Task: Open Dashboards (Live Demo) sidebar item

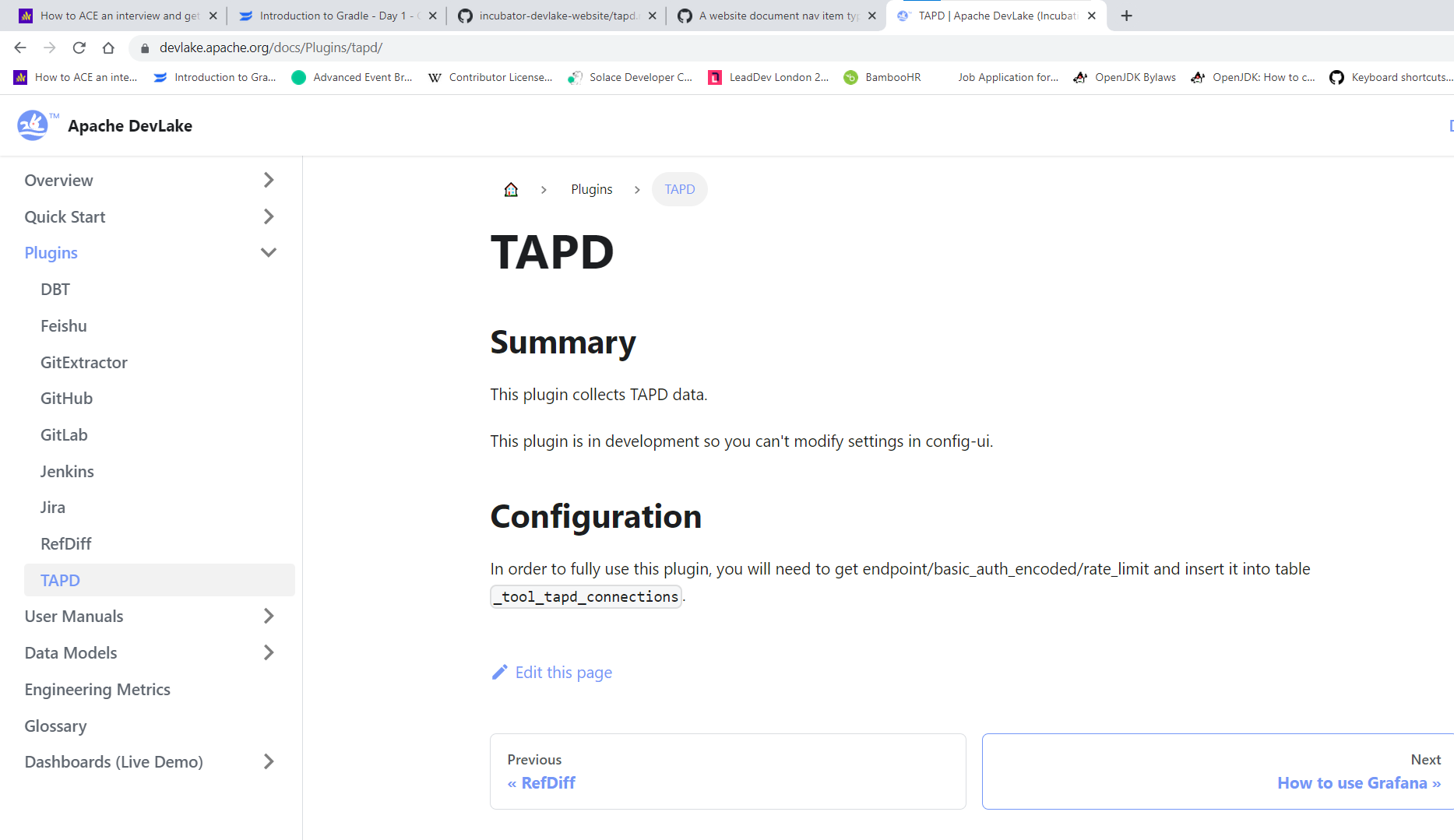Action: click(x=114, y=761)
